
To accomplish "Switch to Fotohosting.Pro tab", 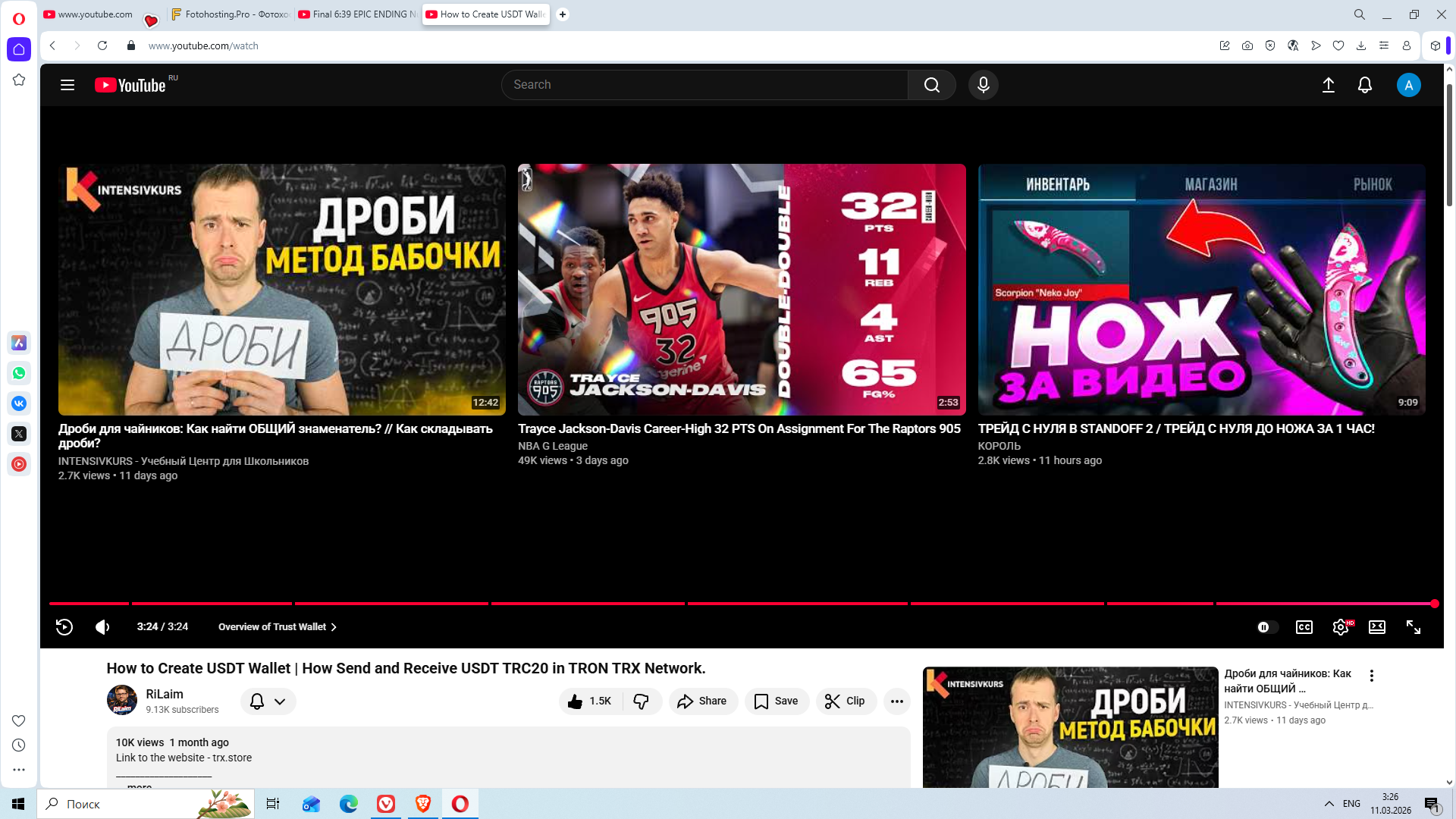I will tap(230, 14).
